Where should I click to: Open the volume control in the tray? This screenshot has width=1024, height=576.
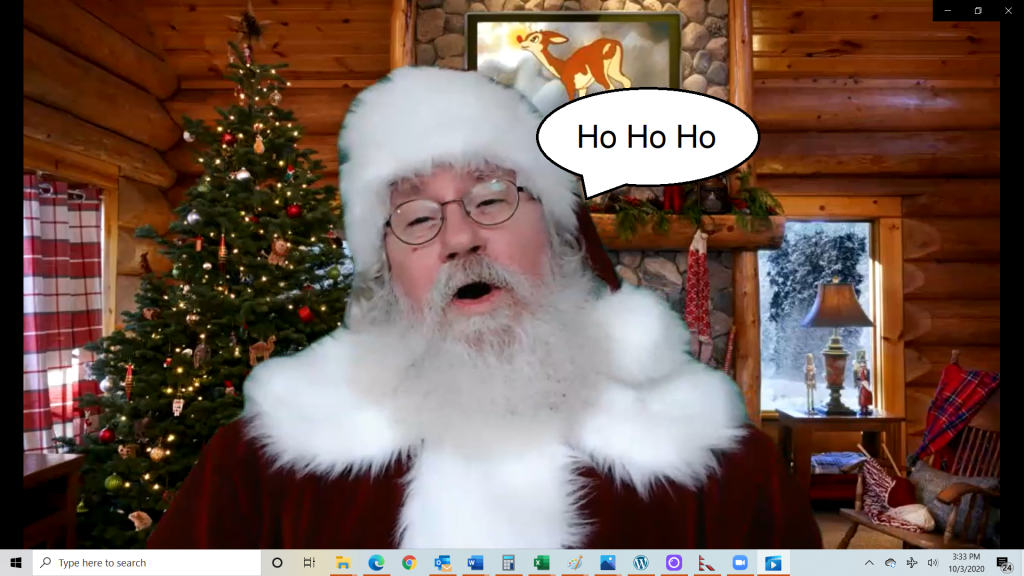pyautogui.click(x=932, y=563)
